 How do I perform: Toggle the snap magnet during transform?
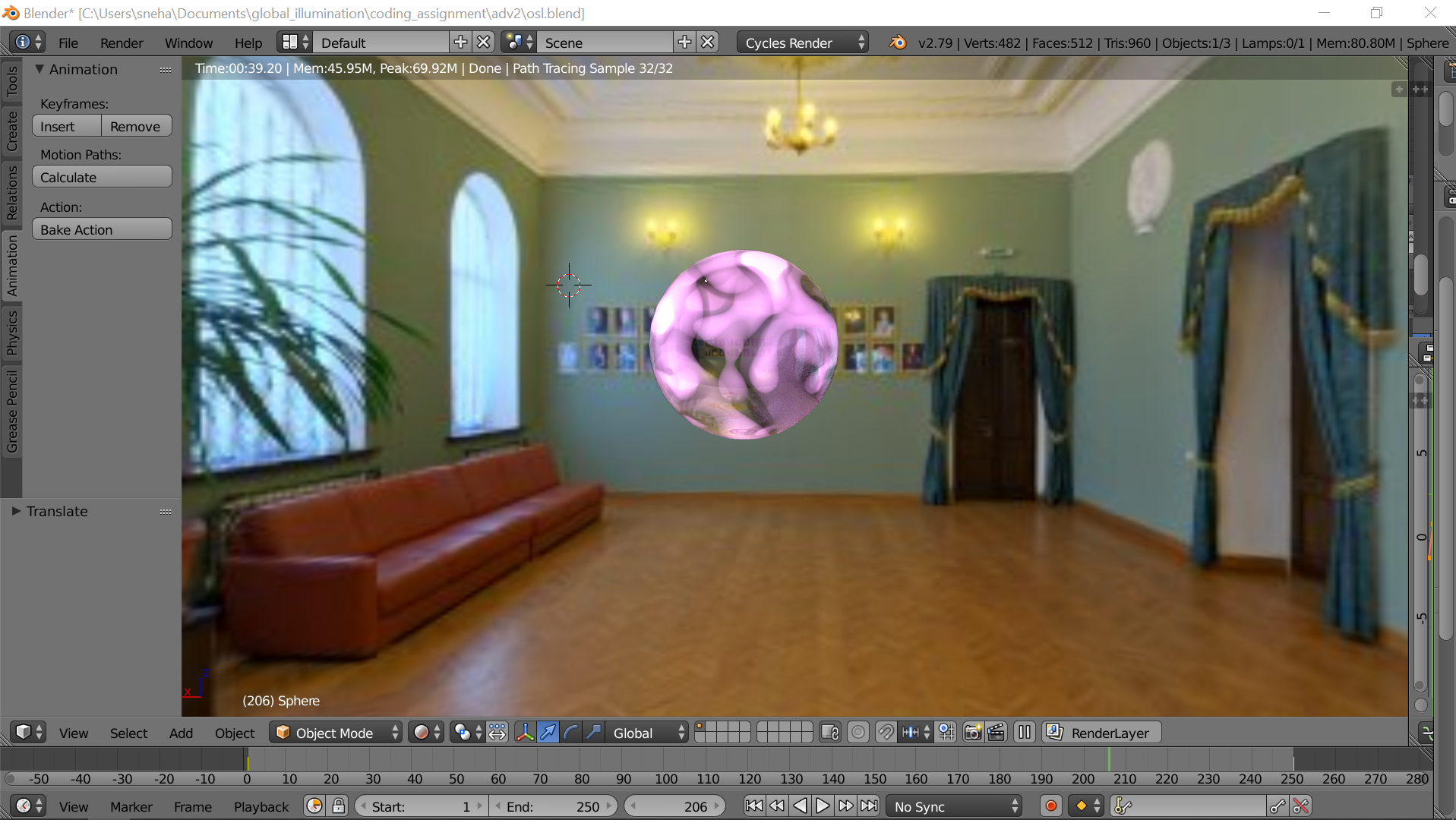click(x=886, y=733)
